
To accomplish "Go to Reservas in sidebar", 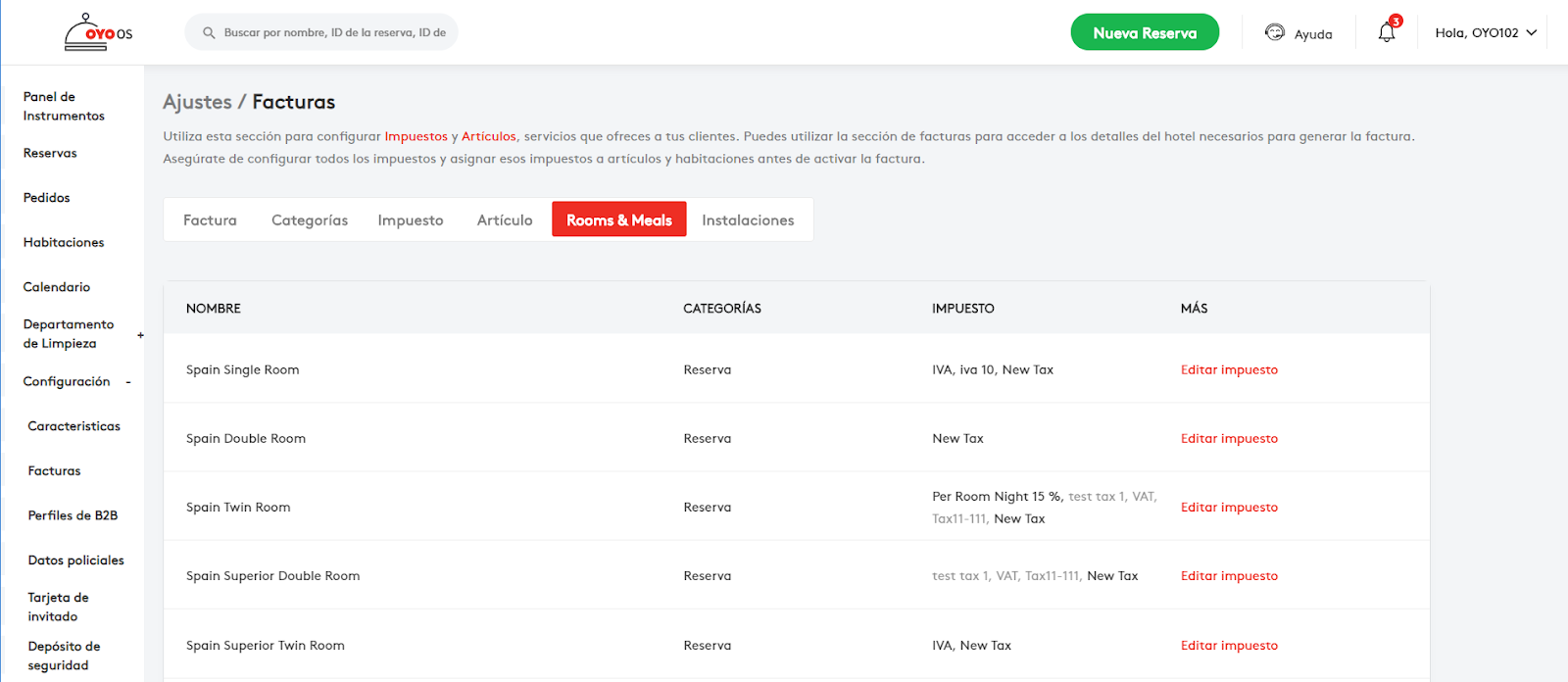I will [x=50, y=154].
